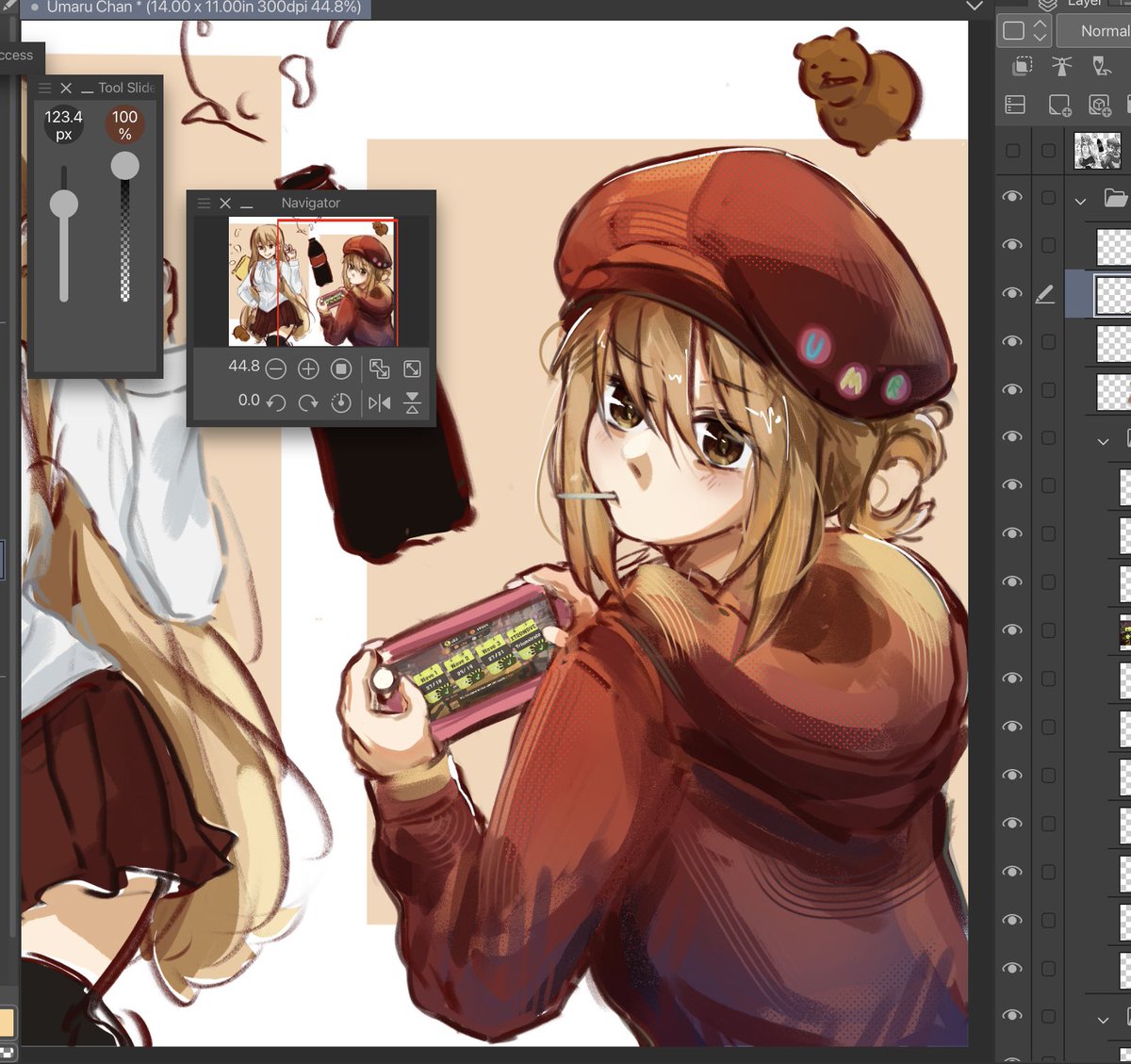This screenshot has height=1064, width=1131.
Task: Set as reference layer lighthouse icon
Action: tap(1061, 66)
